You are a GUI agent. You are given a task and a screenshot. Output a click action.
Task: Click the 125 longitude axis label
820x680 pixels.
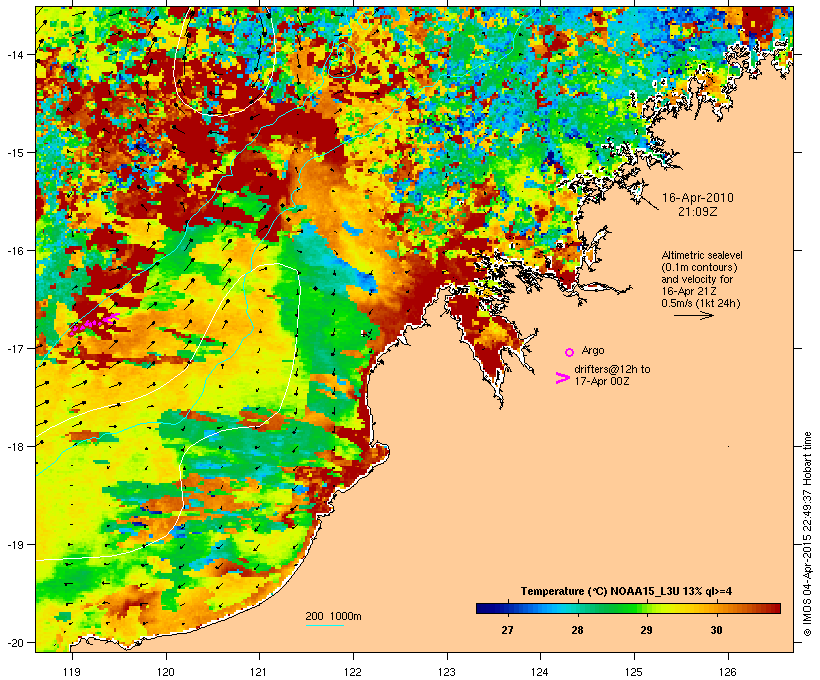(x=634, y=672)
